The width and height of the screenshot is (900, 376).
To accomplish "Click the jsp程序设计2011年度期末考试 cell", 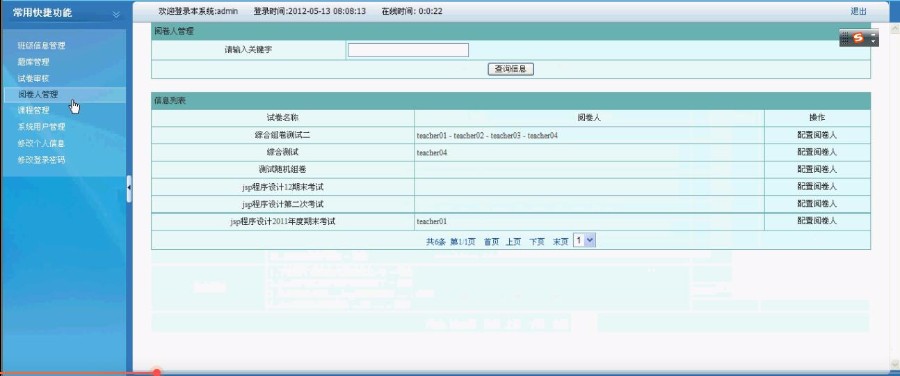I will (282, 222).
